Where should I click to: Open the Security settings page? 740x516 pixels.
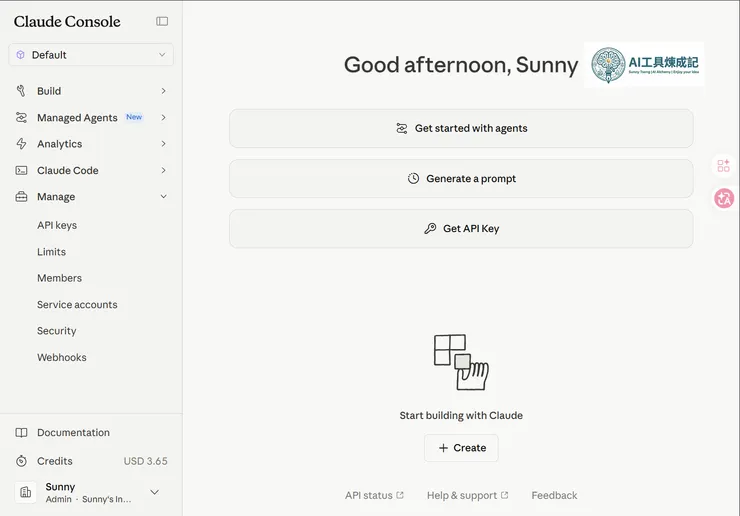point(57,331)
